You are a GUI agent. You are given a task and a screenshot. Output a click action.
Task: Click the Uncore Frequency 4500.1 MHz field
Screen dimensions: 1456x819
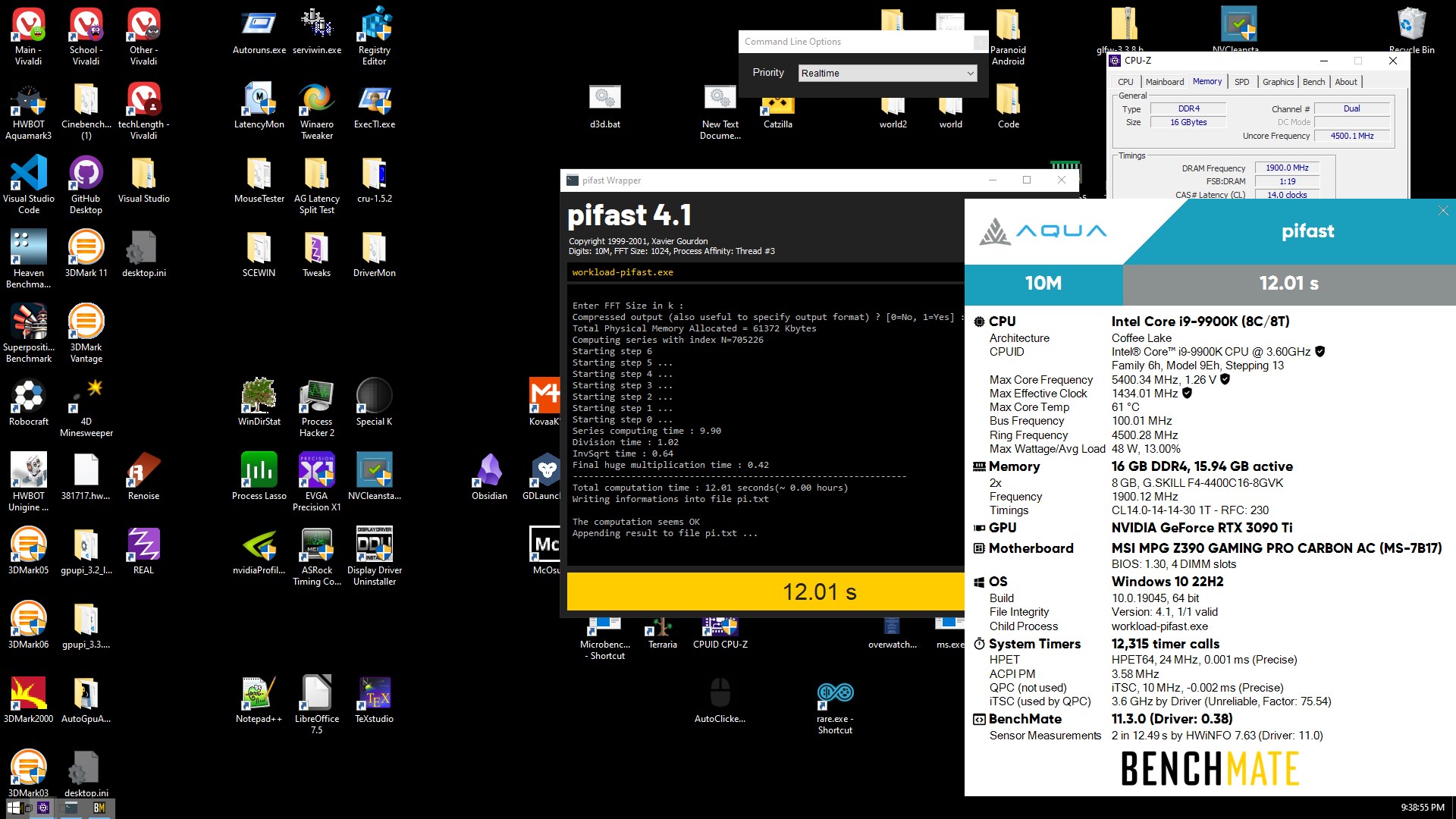click(x=1352, y=136)
